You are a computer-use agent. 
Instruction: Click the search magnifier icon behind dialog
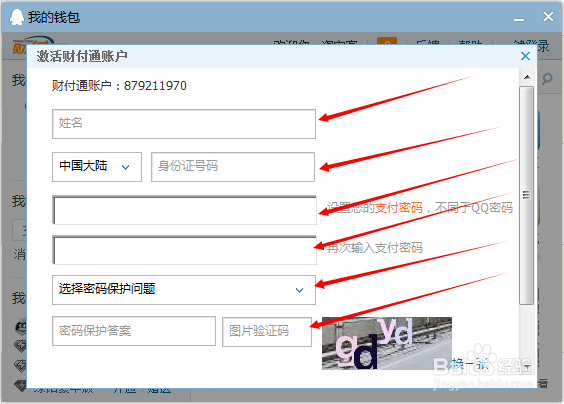(547, 79)
